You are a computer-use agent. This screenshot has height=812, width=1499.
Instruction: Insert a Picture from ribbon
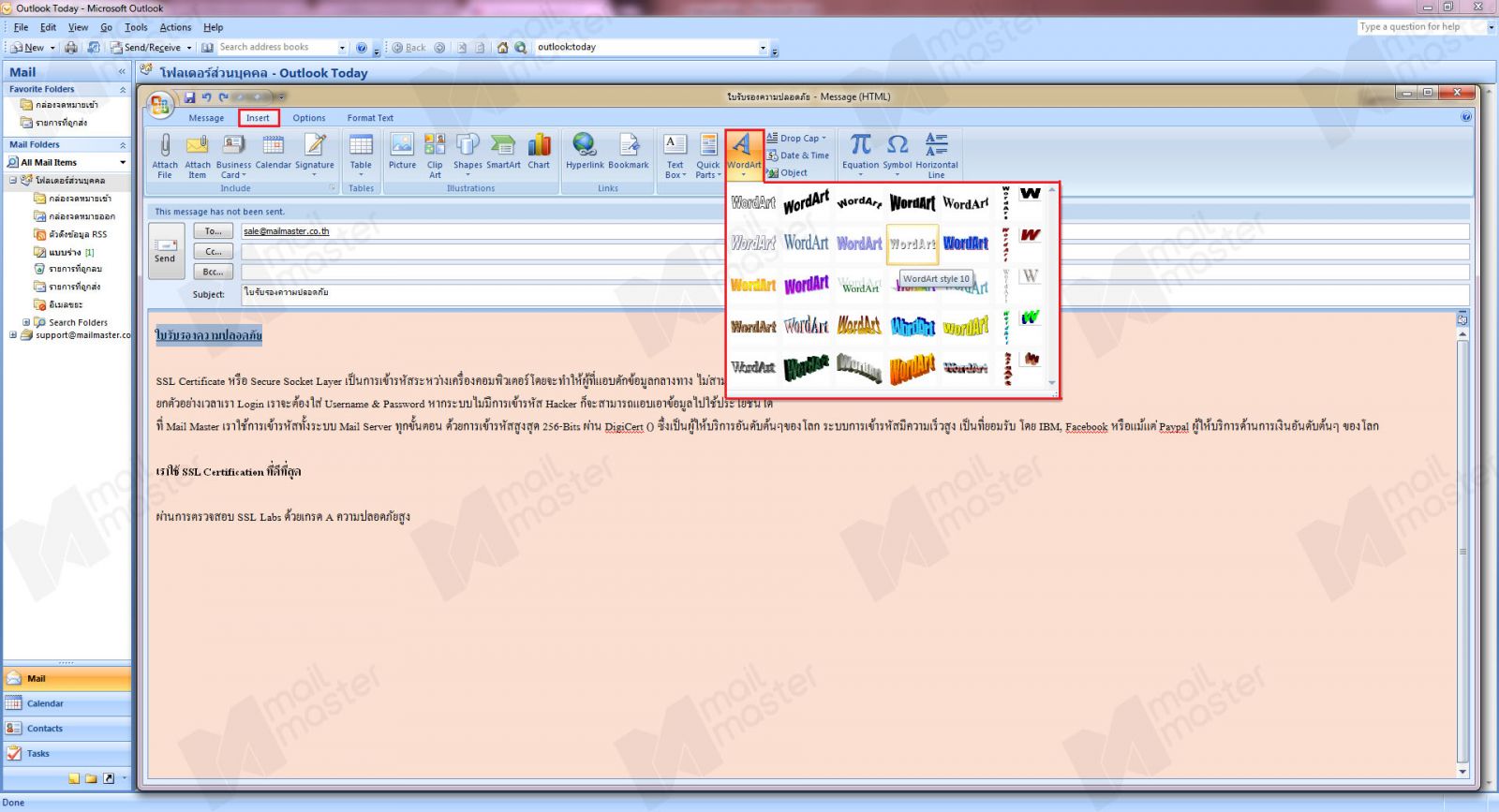tap(402, 152)
